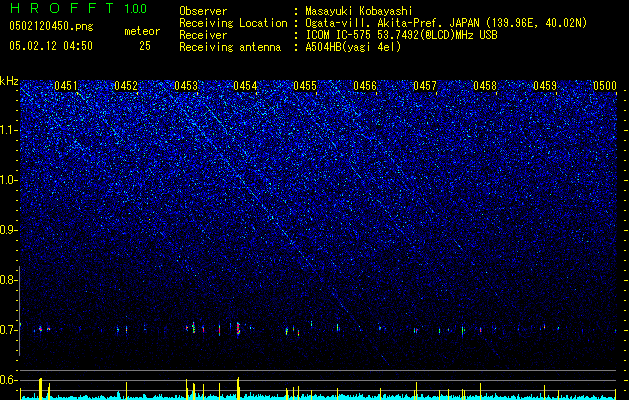The height and width of the screenshot is (400, 629).
Task: Click the time marker 0459
Action: [545, 86]
